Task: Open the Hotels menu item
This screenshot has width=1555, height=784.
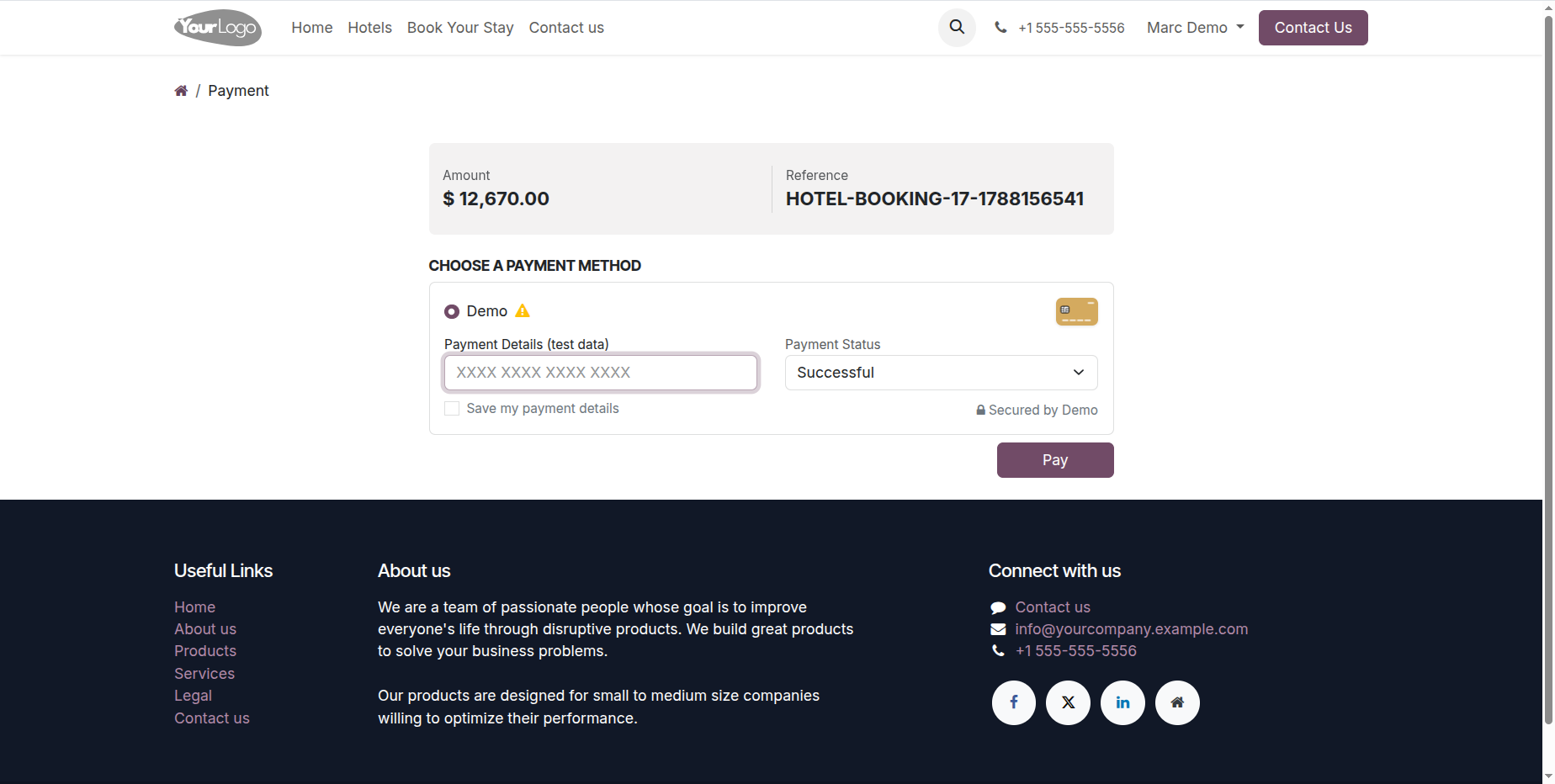Action: (x=369, y=28)
